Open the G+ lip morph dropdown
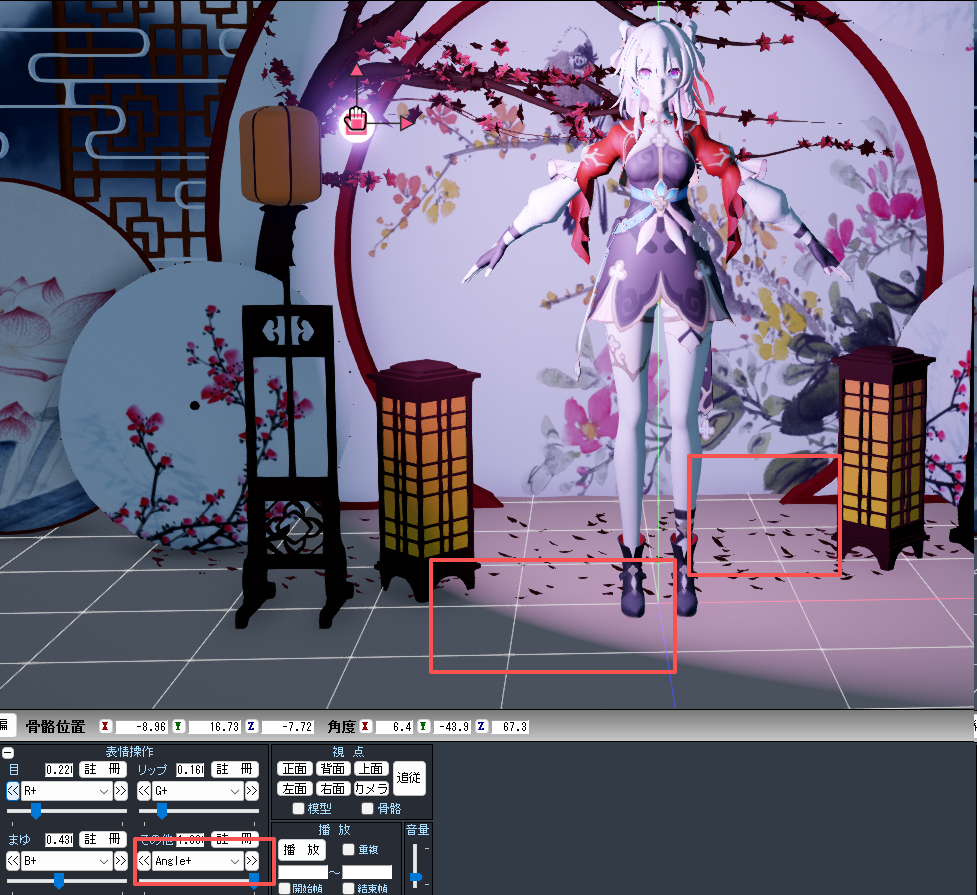 pos(198,791)
